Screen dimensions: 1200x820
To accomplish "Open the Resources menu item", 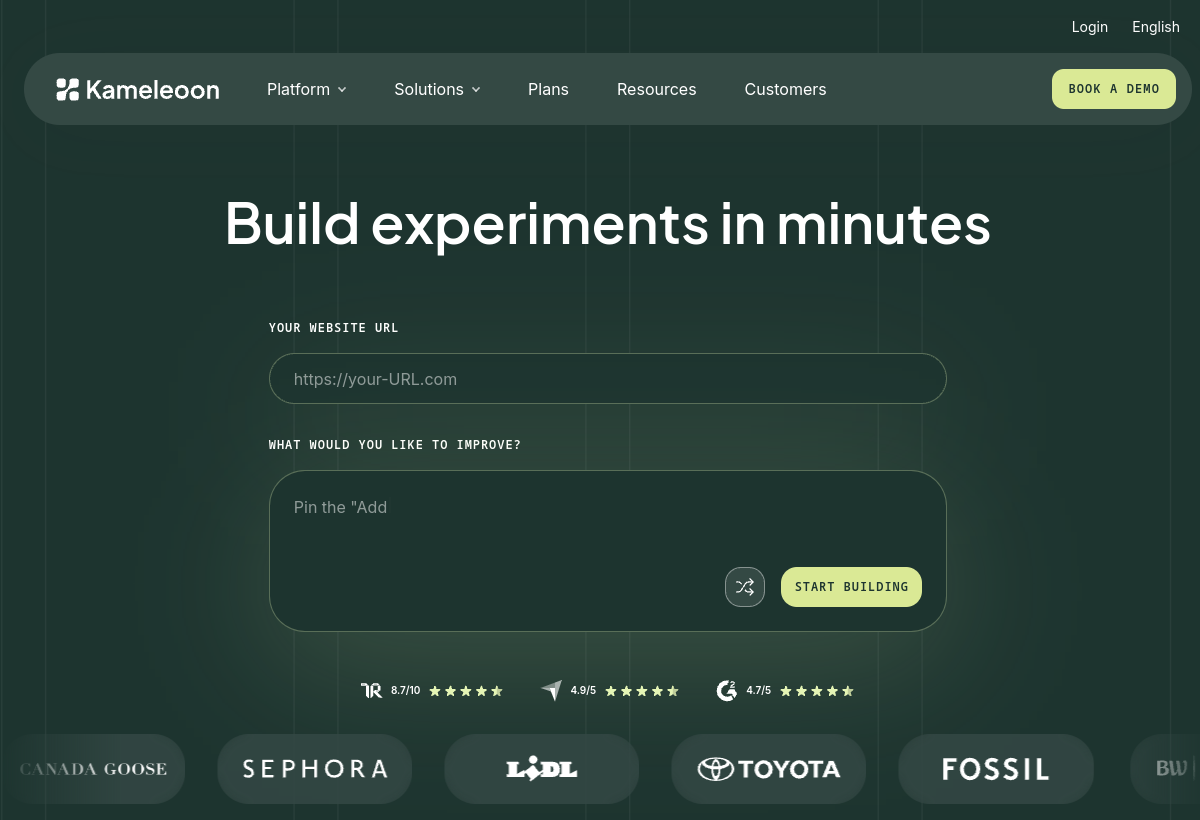I will click(x=656, y=89).
